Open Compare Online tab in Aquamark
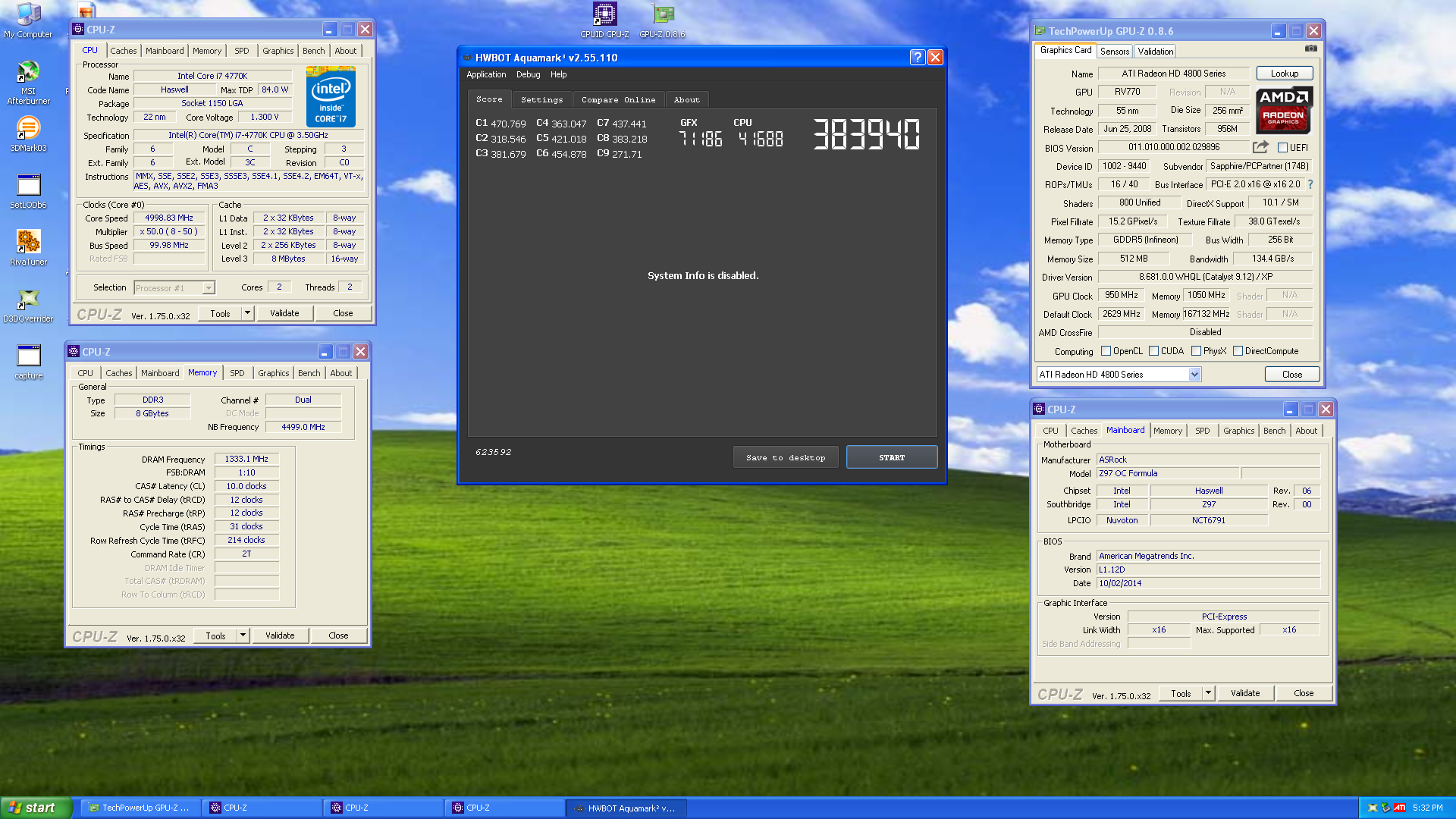 coord(618,100)
